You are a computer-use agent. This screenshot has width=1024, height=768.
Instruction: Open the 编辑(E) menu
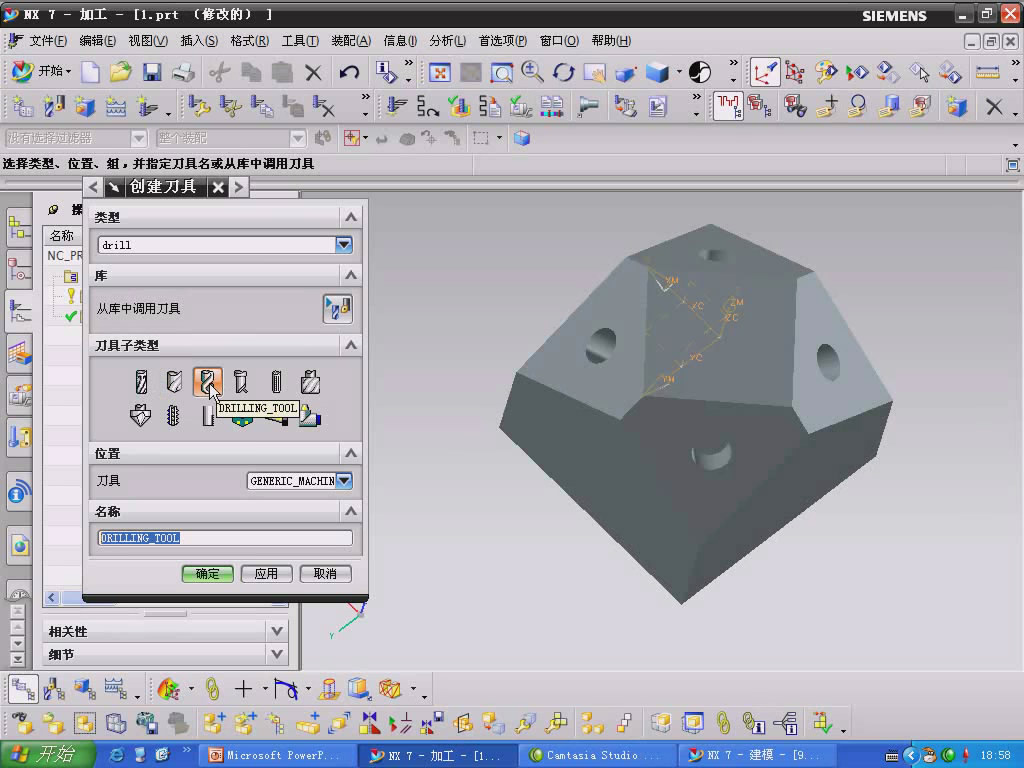pyautogui.click(x=97, y=40)
